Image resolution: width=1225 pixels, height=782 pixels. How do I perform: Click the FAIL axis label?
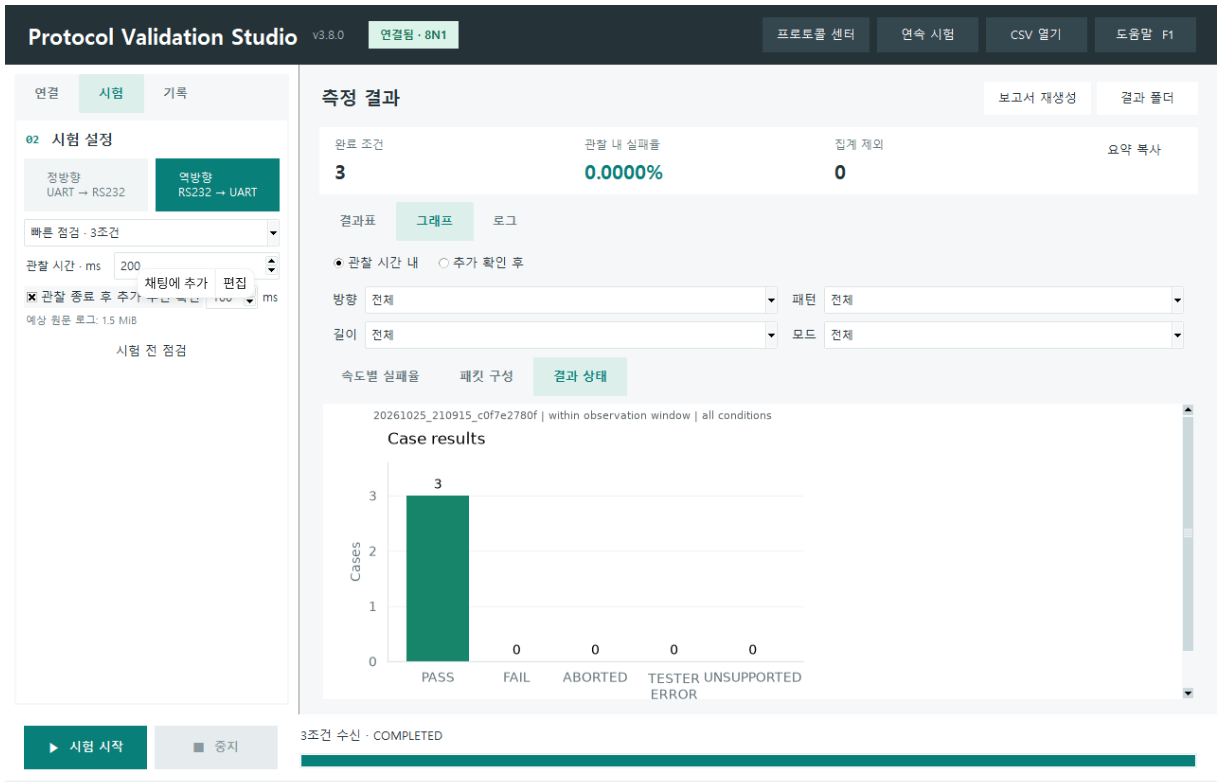(516, 677)
